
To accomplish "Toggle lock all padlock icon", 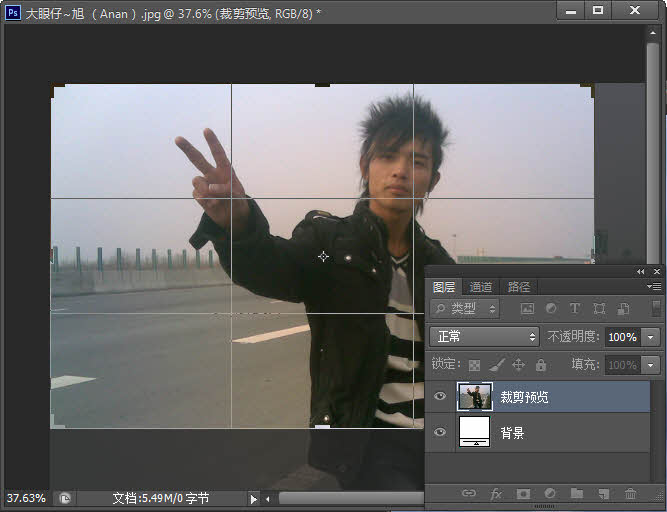I will pyautogui.click(x=541, y=366).
